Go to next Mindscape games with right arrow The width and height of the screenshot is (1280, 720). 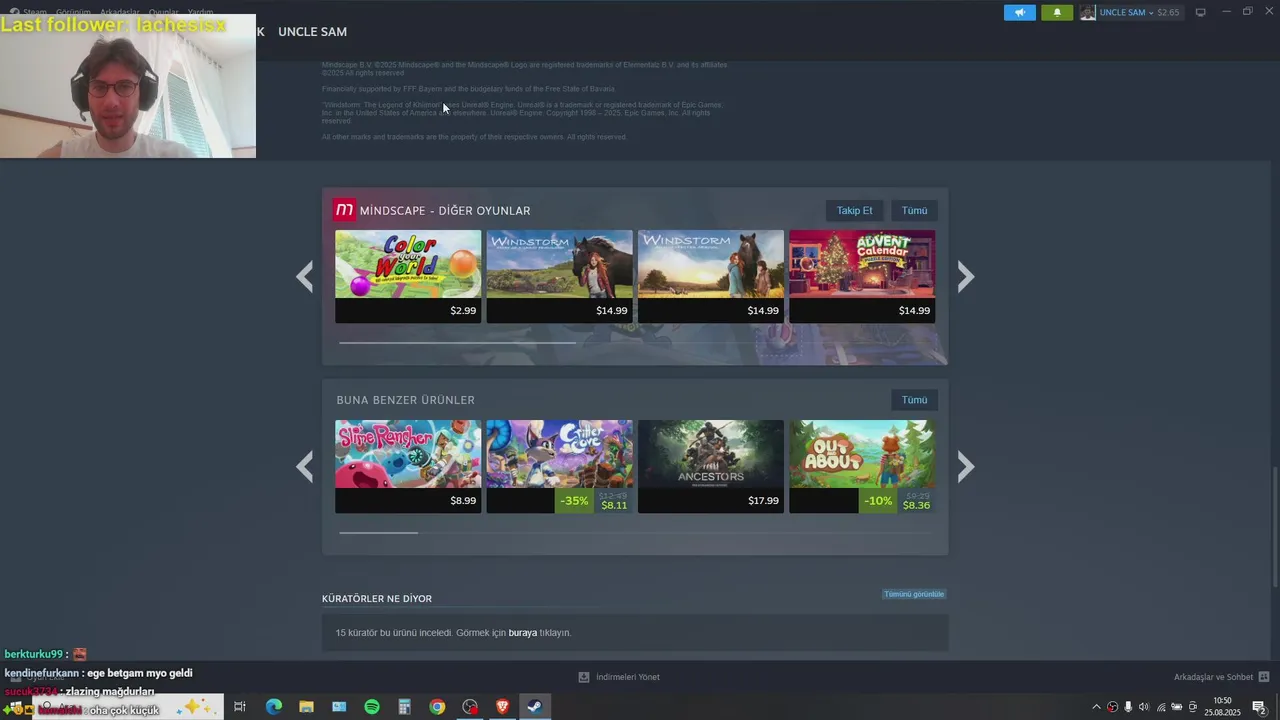coord(965,277)
